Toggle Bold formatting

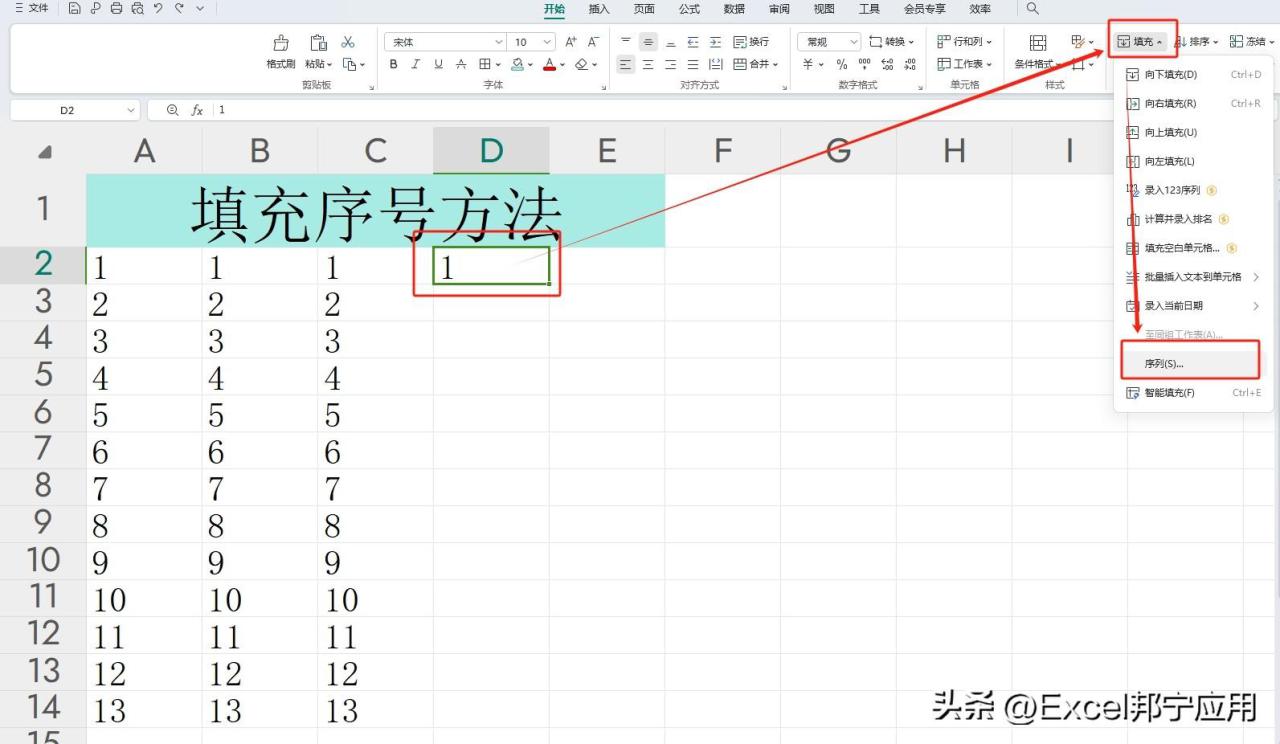pos(393,64)
